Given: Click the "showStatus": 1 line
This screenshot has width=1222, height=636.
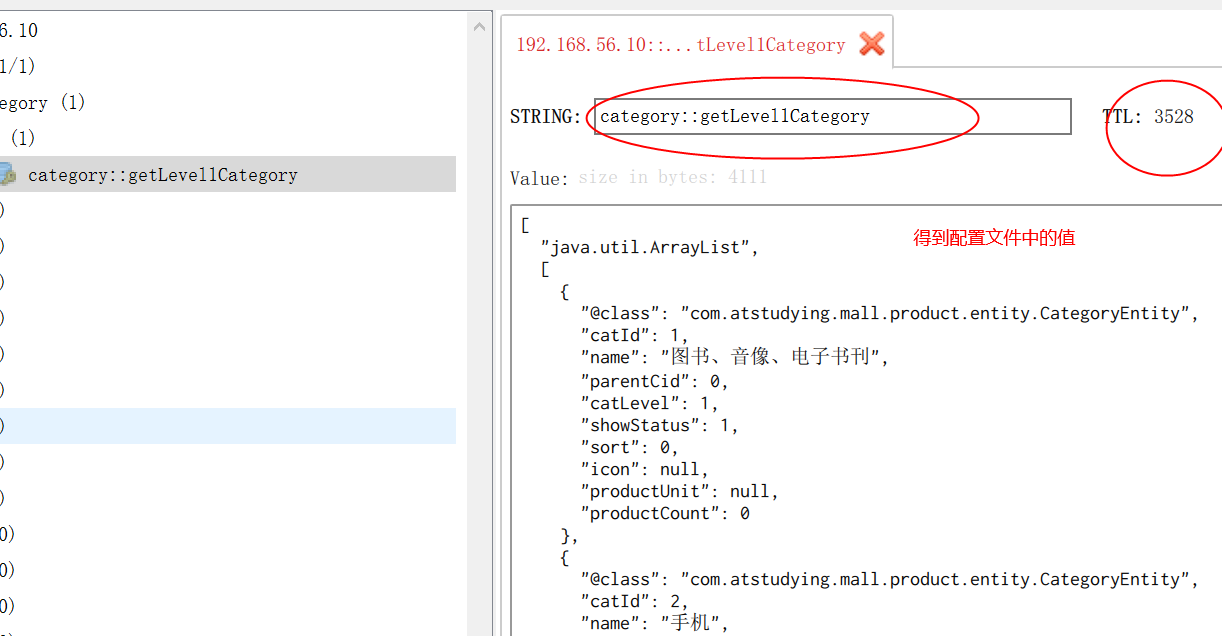Looking at the screenshot, I should tap(660, 425).
